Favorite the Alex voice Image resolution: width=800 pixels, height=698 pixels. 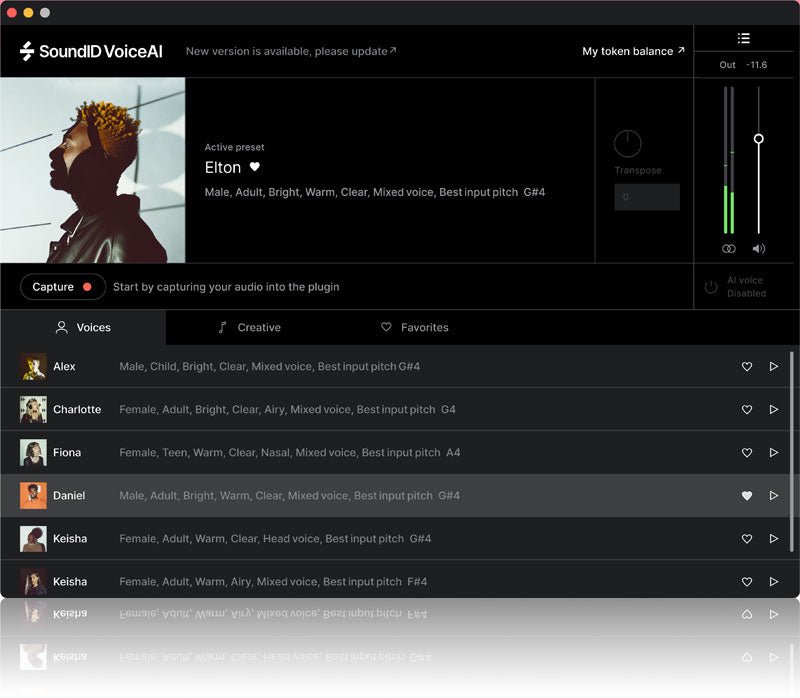(746, 366)
